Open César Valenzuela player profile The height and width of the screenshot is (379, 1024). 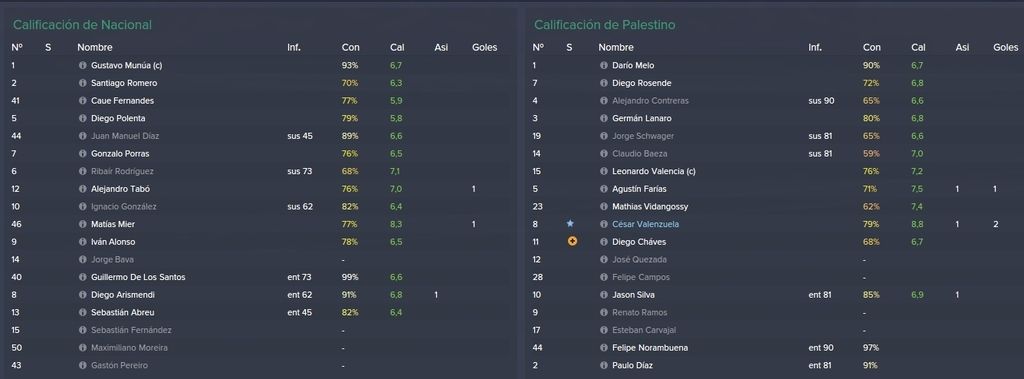pyautogui.click(x=645, y=224)
